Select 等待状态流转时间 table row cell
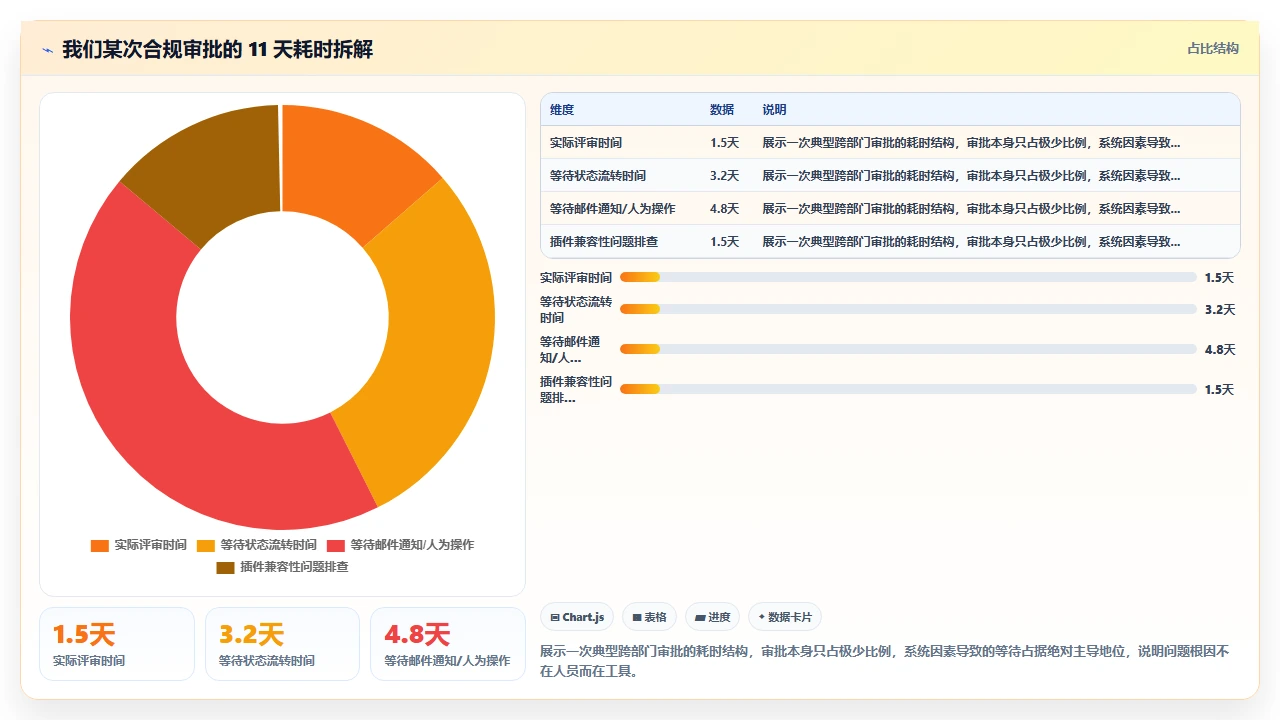The height and width of the screenshot is (720, 1280). (x=598, y=176)
